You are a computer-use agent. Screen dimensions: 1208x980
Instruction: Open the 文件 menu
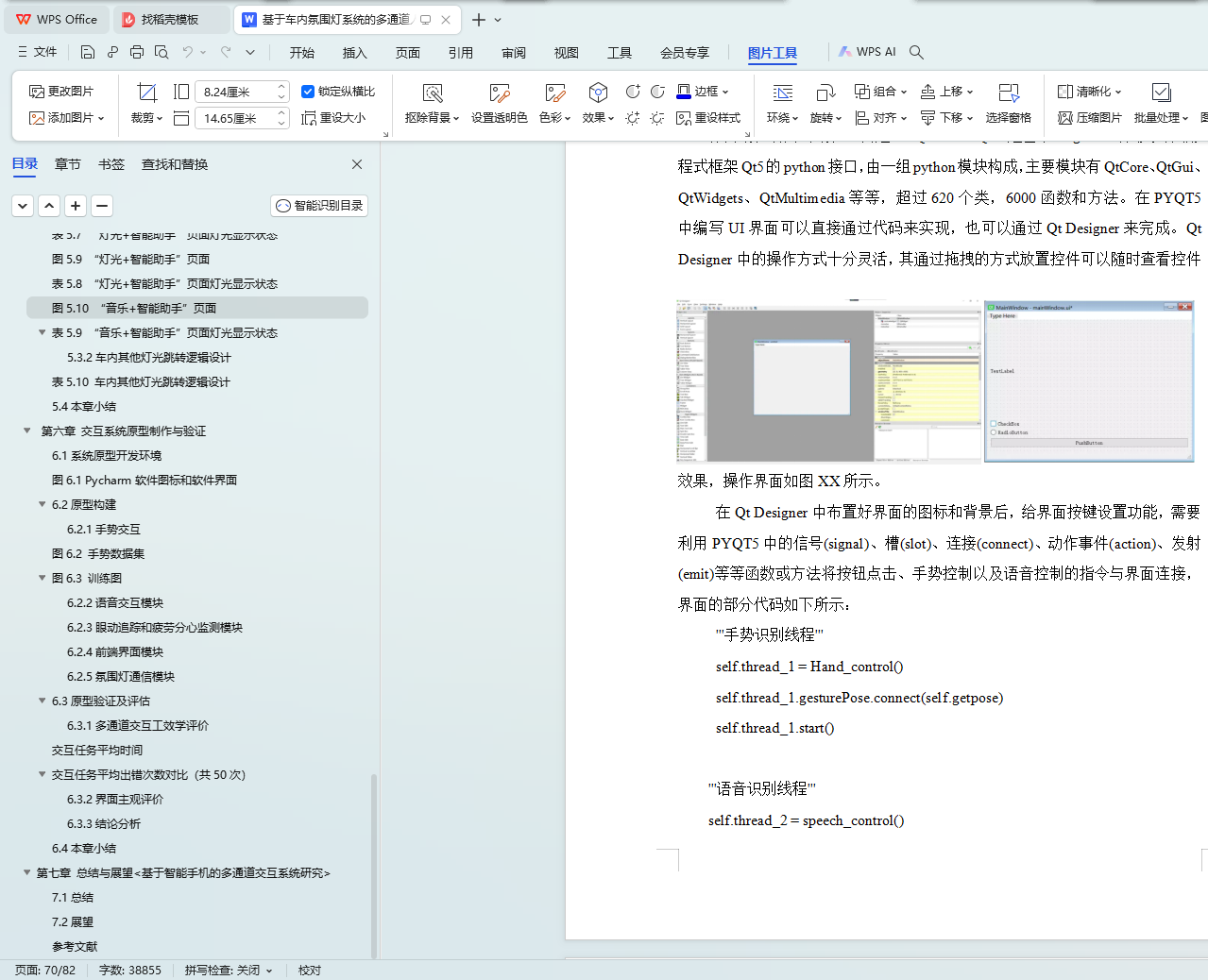(x=38, y=52)
